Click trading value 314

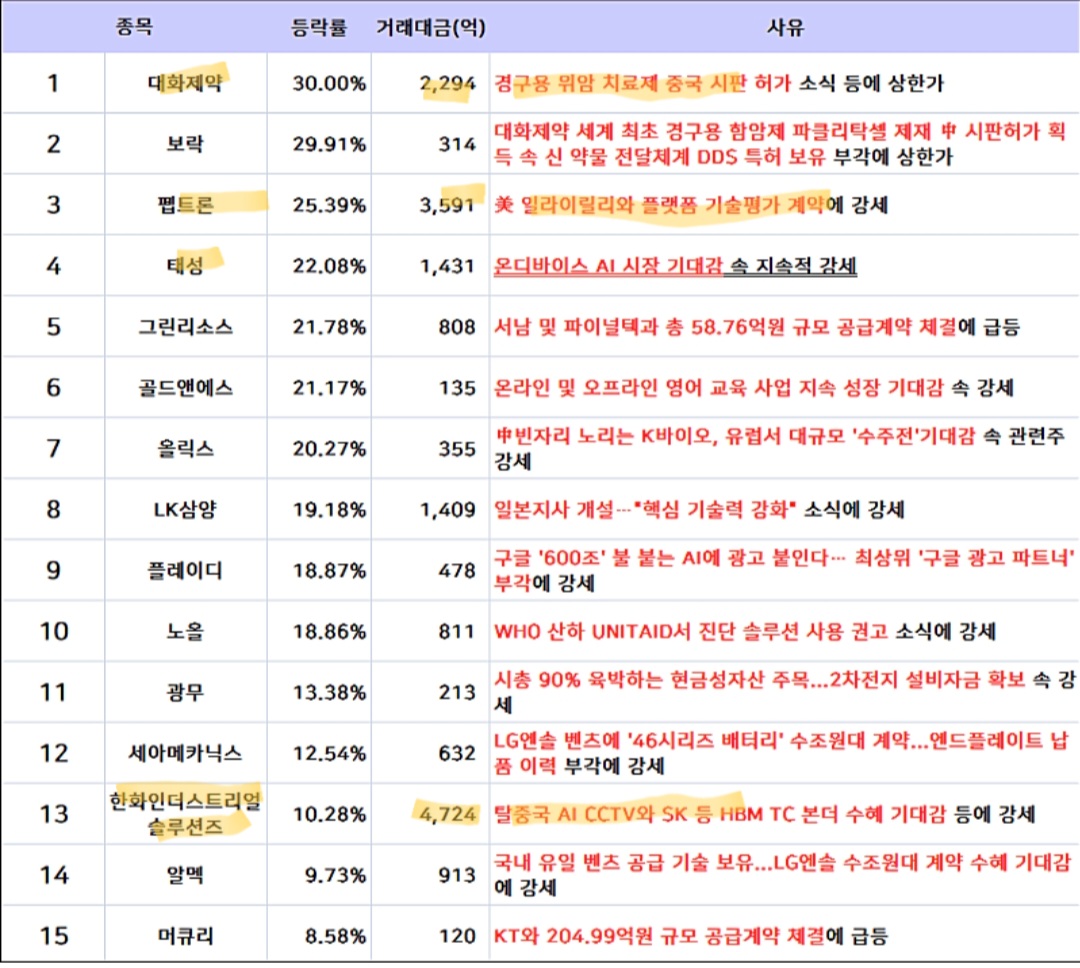457,144
